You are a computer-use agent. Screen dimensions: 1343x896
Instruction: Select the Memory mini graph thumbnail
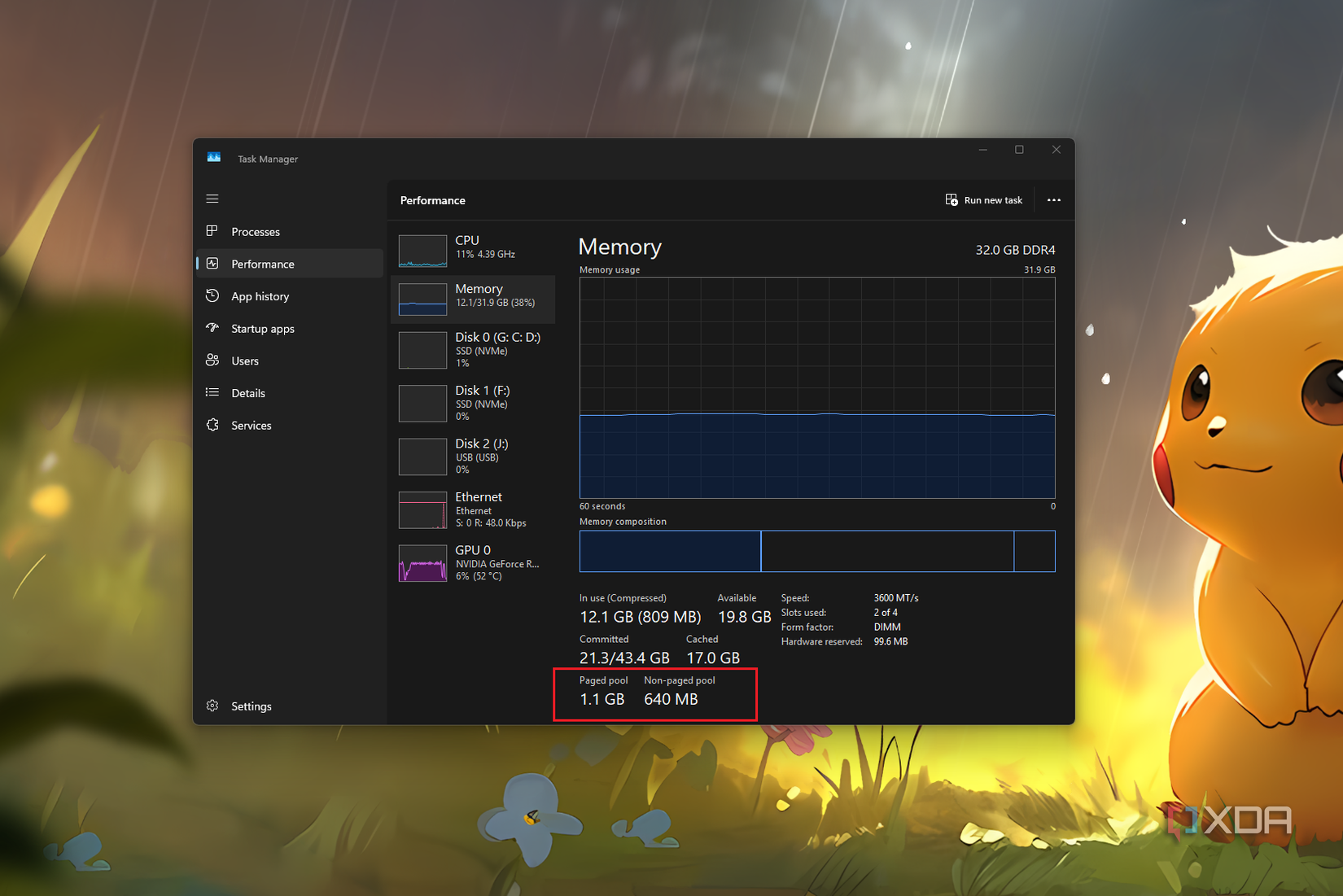pyautogui.click(x=422, y=299)
